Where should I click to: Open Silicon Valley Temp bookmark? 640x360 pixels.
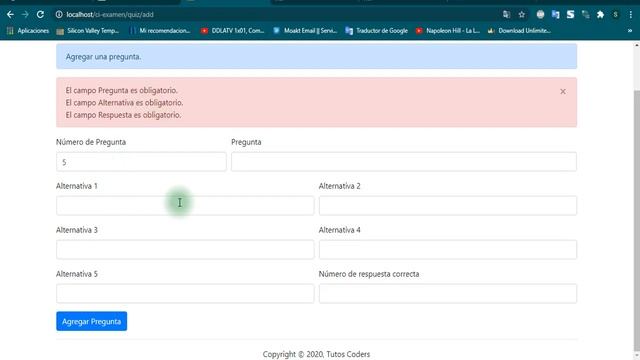[x=88, y=31]
